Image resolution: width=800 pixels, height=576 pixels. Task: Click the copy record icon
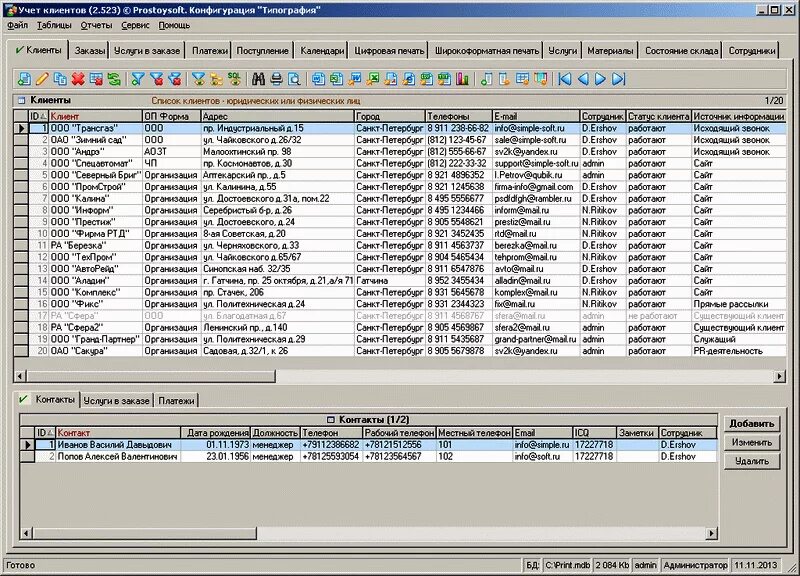tap(60, 79)
